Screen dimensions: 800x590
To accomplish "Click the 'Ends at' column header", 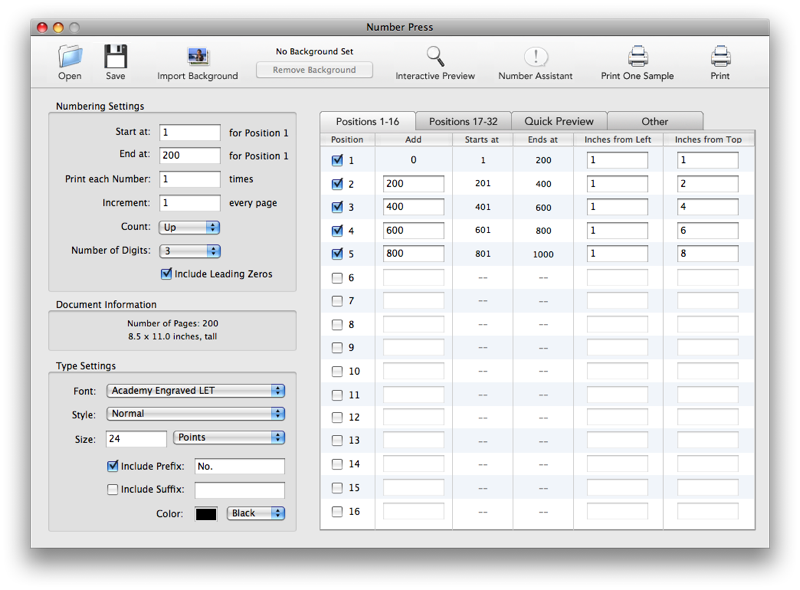I will pos(543,140).
